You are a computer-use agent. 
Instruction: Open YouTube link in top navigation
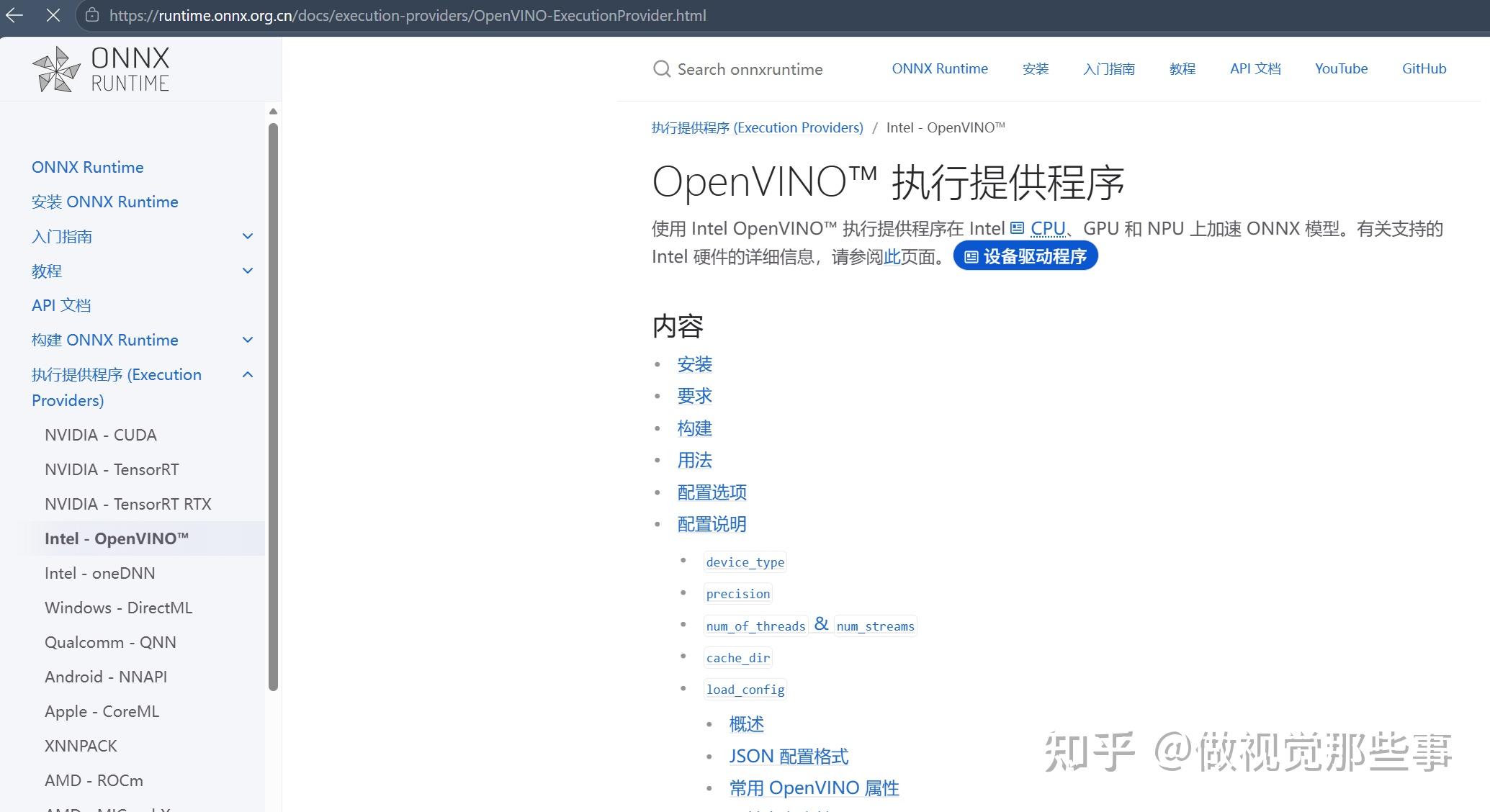1341,68
